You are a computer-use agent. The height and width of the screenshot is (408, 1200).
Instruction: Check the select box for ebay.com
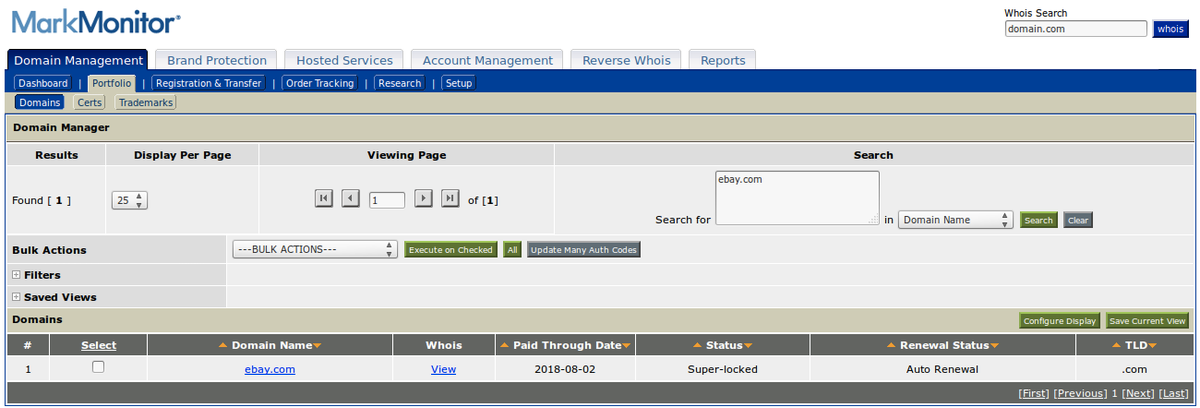pyautogui.click(x=98, y=367)
